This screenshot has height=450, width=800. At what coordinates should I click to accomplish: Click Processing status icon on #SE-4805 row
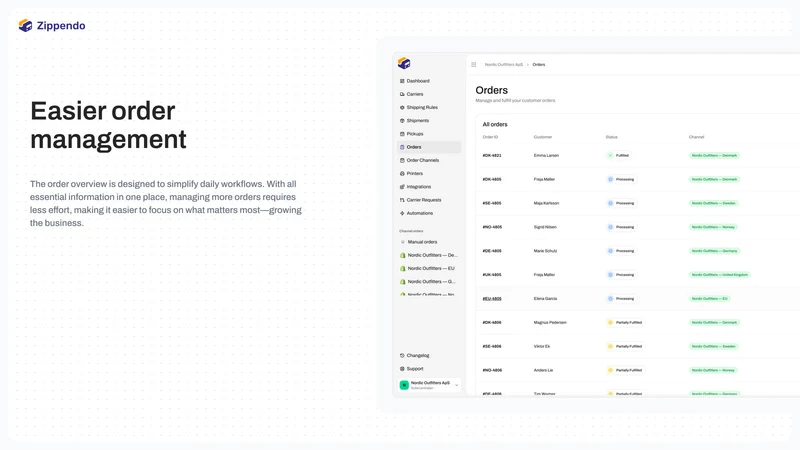click(x=610, y=204)
